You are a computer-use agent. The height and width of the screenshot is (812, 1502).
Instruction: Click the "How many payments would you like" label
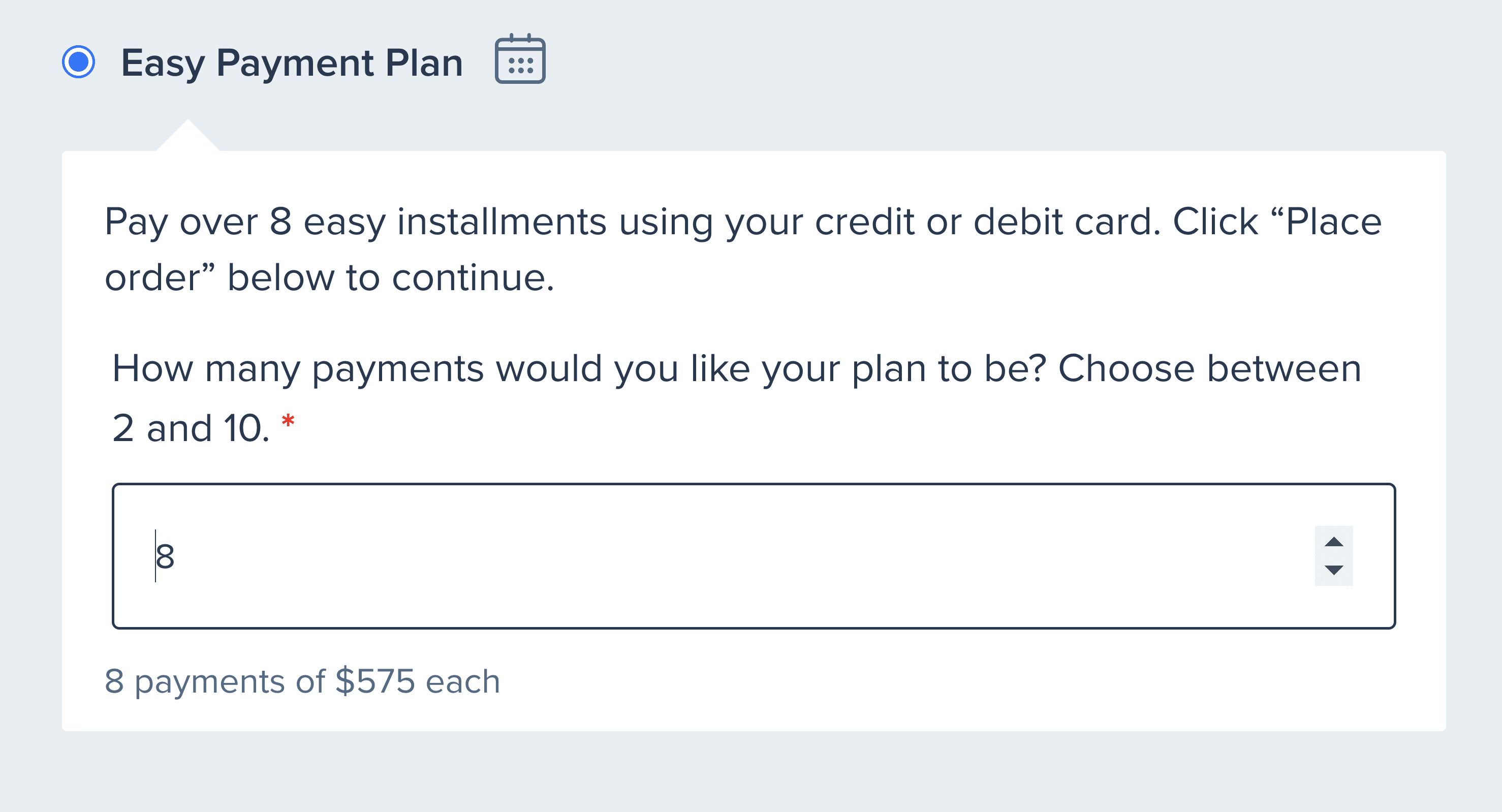[736, 397]
